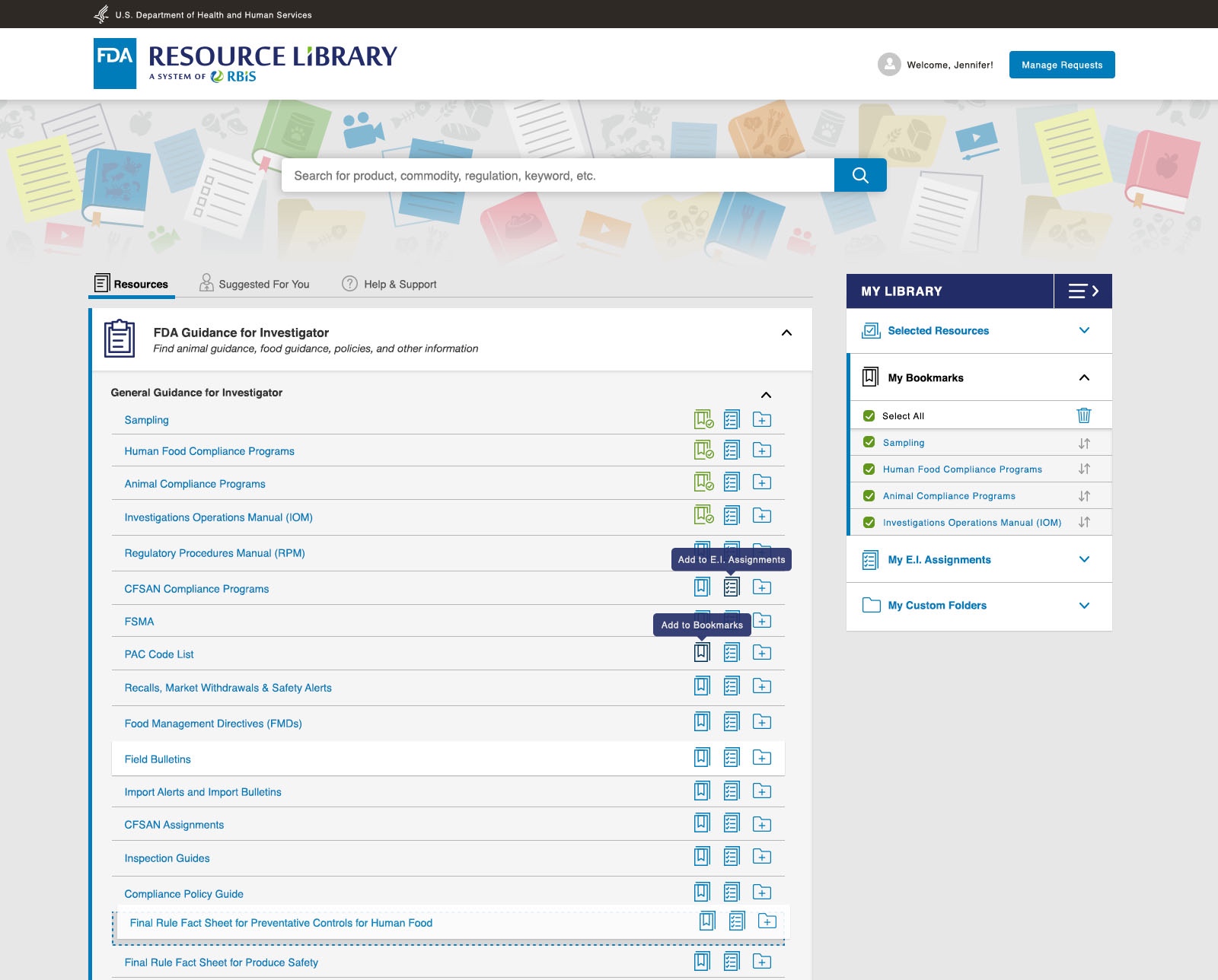Bookmark Compliance Policy Guide

tap(702, 892)
